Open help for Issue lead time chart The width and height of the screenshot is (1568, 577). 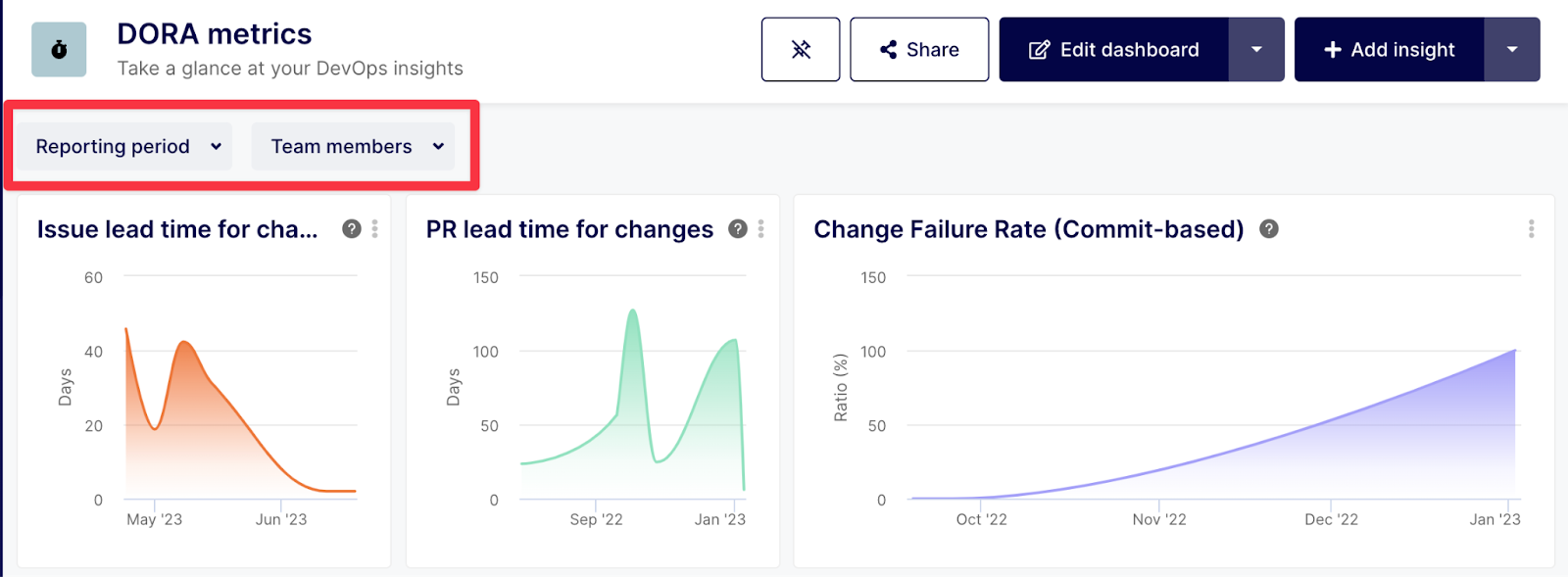[x=351, y=228]
